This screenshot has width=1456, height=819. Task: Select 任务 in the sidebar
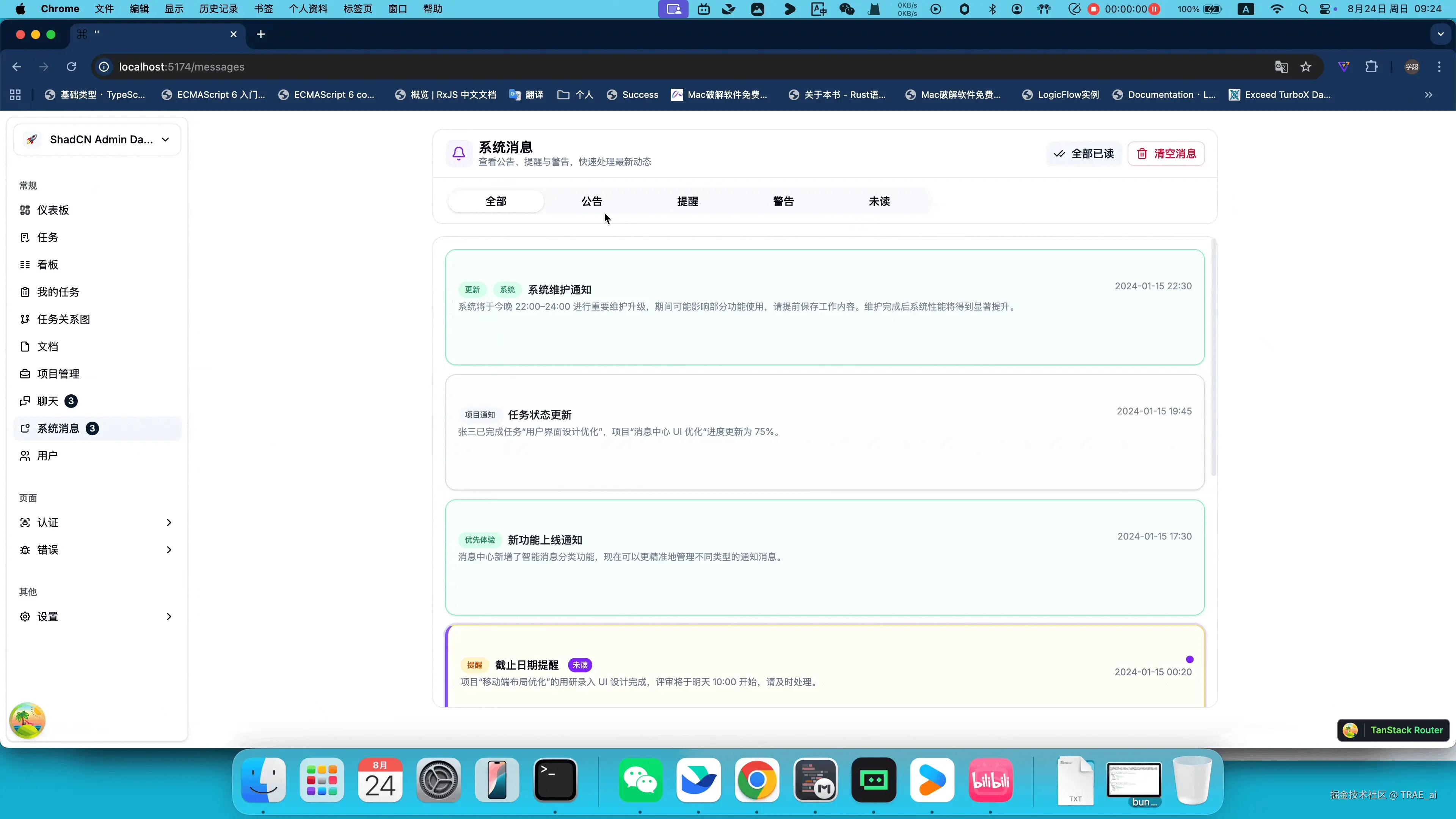click(47, 237)
